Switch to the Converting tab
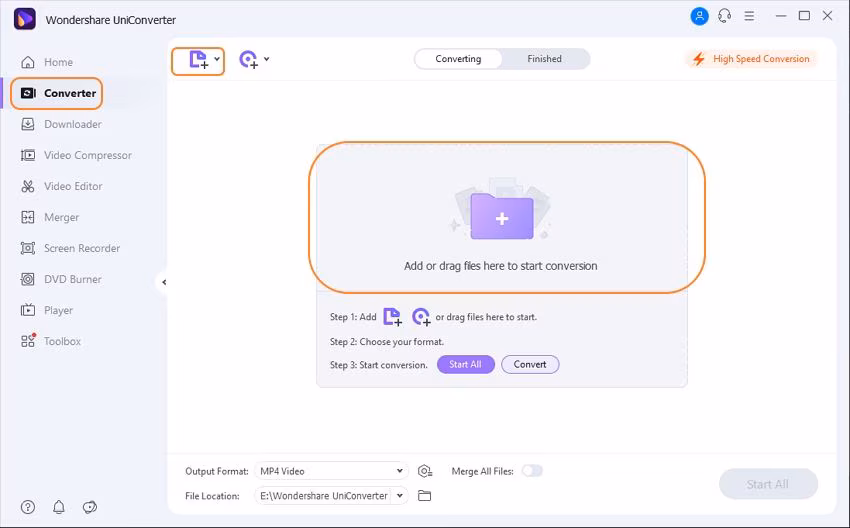Image resolution: width=850 pixels, height=528 pixels. (458, 59)
